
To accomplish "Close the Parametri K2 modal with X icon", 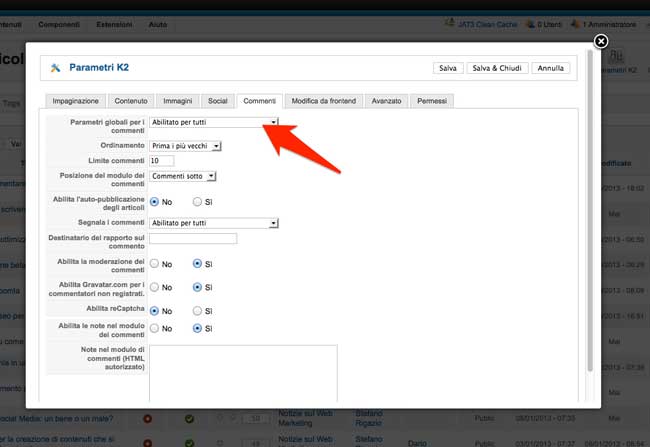I will tap(601, 41).
